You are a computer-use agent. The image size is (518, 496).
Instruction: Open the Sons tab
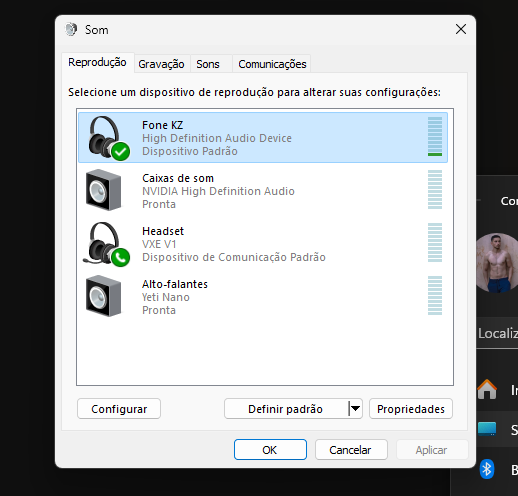(x=208, y=64)
